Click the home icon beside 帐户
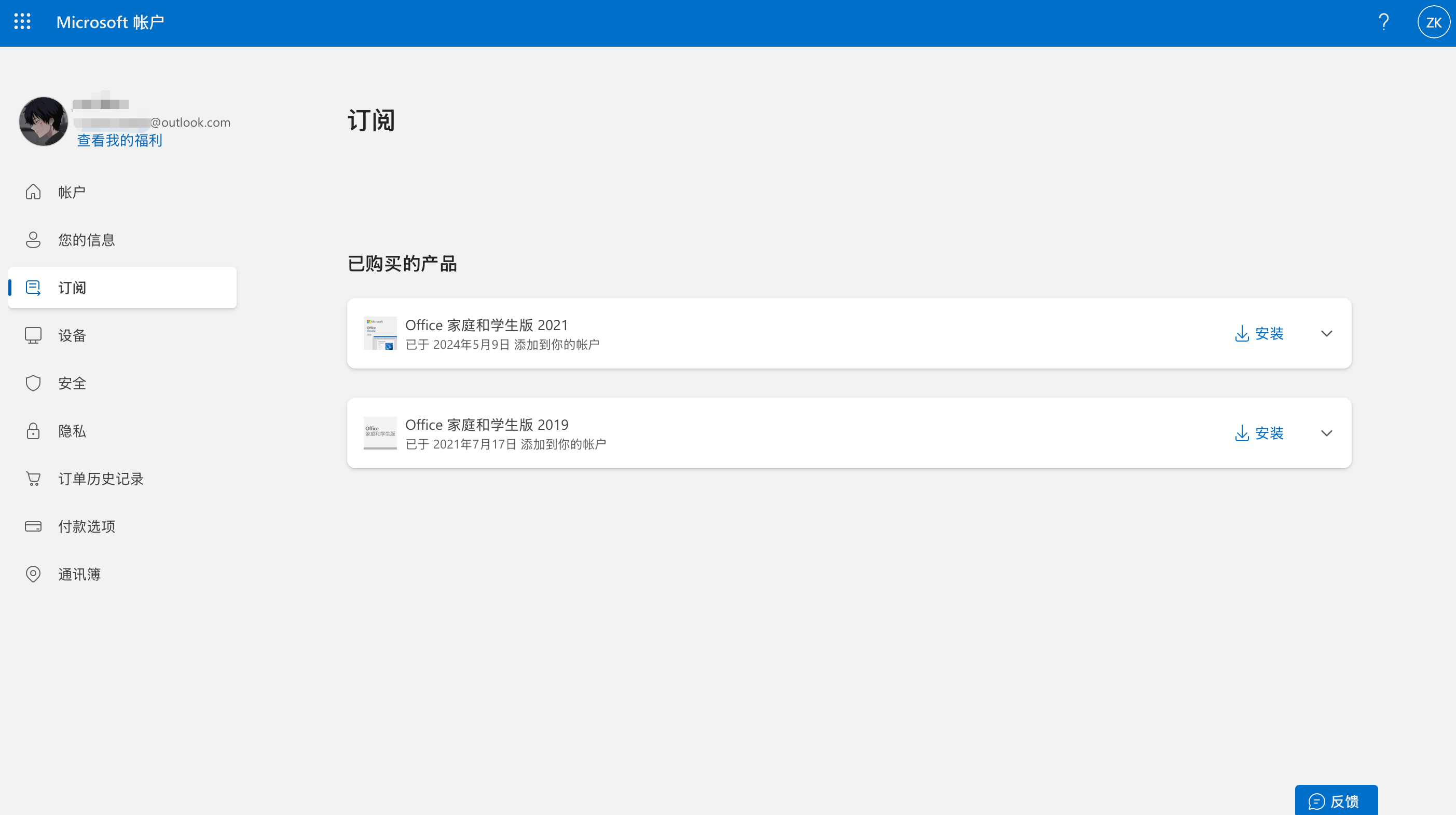The image size is (1456, 815). pyautogui.click(x=33, y=192)
